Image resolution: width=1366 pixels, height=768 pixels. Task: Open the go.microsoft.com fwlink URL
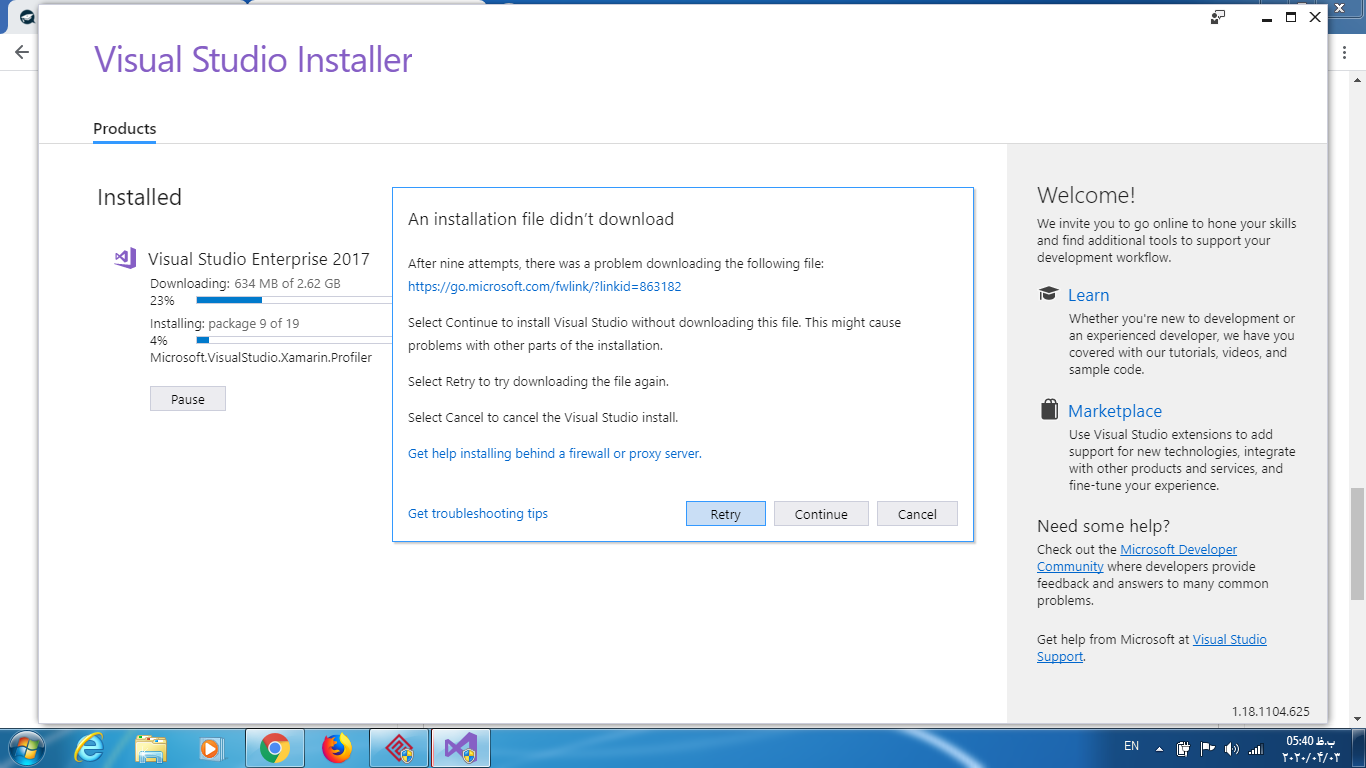pos(545,286)
